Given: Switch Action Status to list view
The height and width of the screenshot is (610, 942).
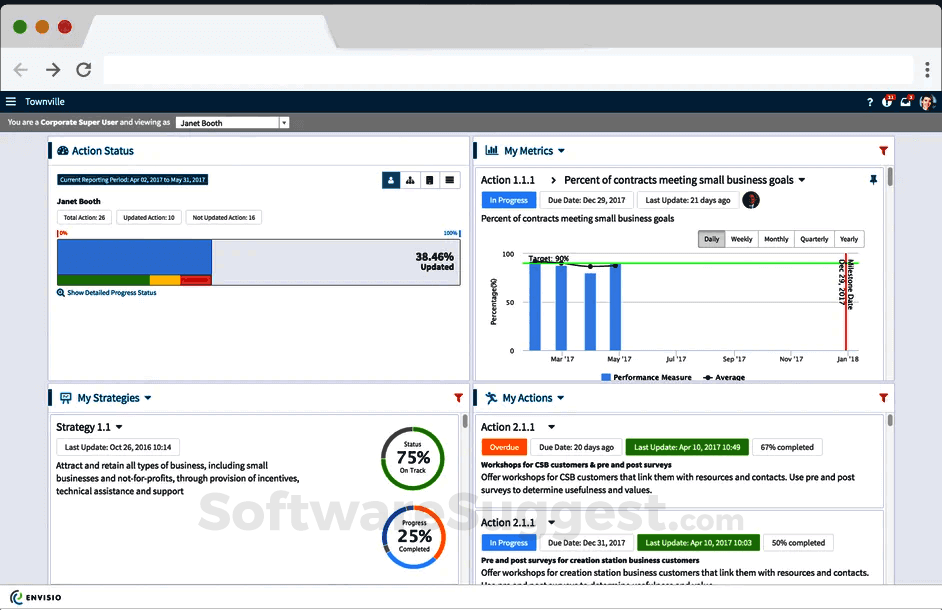Looking at the screenshot, I should pos(448,180).
